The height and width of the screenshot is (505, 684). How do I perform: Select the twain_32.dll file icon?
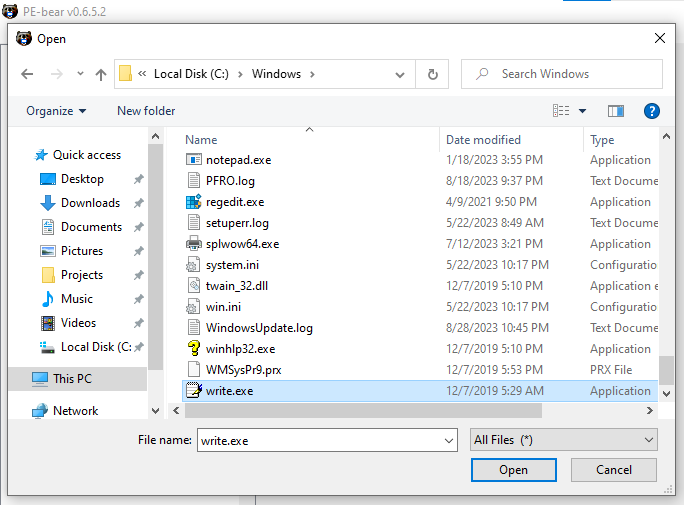pyautogui.click(x=194, y=286)
